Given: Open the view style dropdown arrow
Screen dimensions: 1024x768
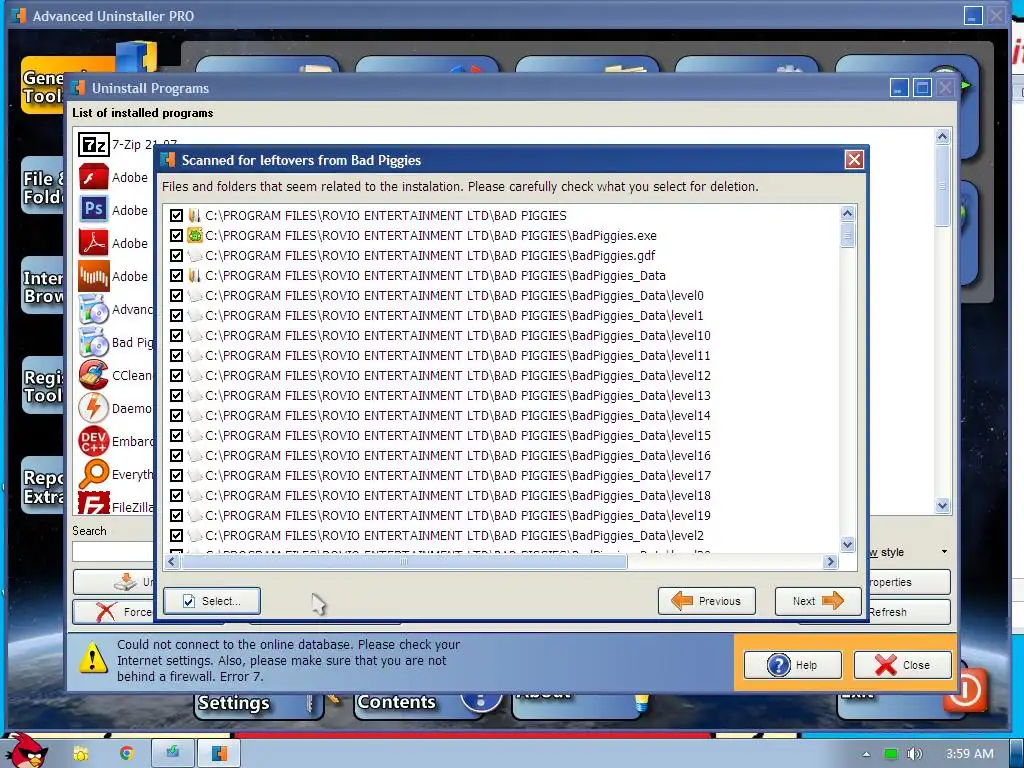Looking at the screenshot, I should [x=944, y=552].
